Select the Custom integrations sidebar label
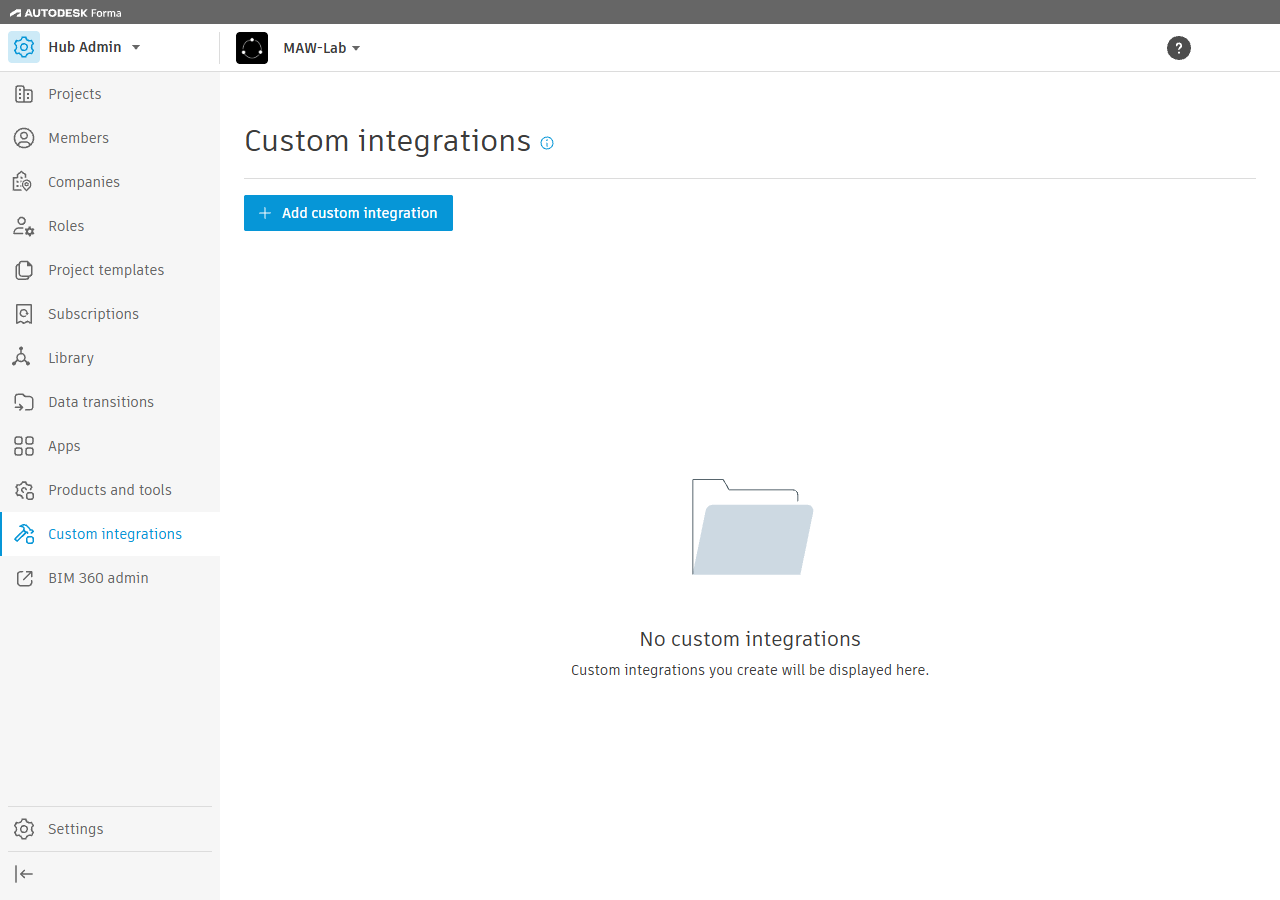The width and height of the screenshot is (1280, 900). pos(115,534)
